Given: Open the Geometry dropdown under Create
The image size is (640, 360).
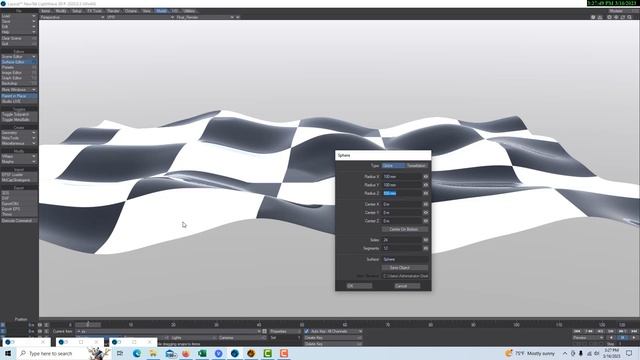Looking at the screenshot, I should click(x=19, y=133).
